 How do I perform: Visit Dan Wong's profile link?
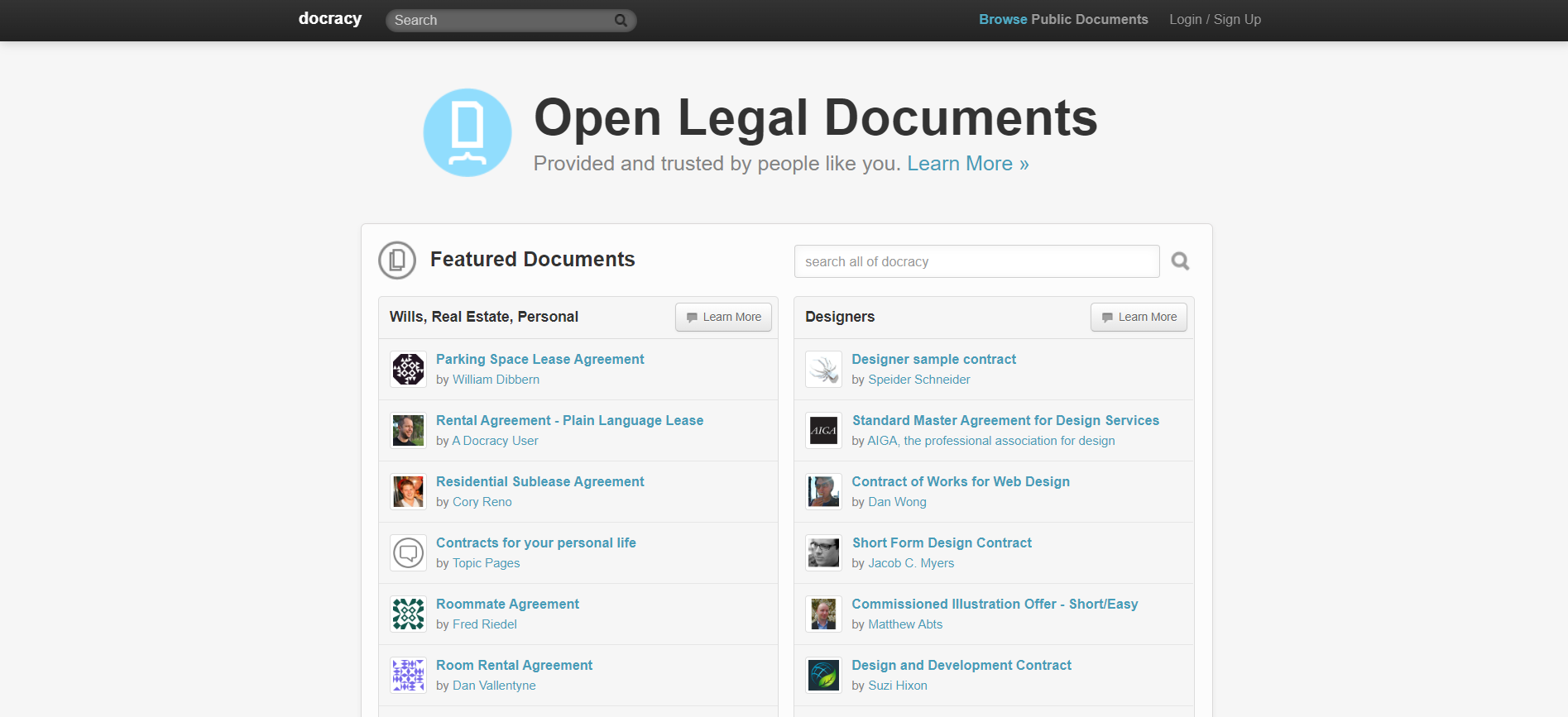tap(897, 502)
